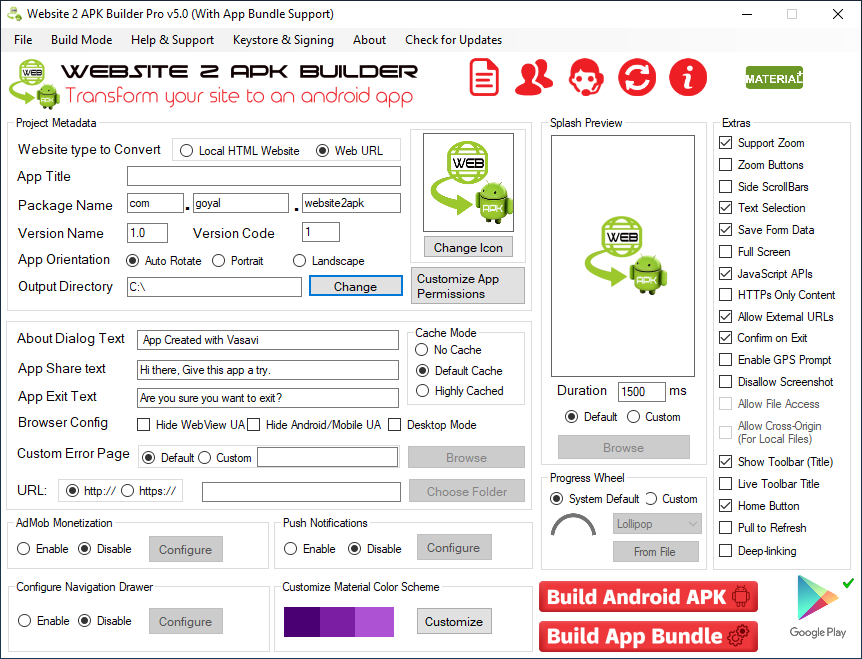Screen dimensions: 862x659
Task: Enable the Disallow Screenshot checkbox
Action: [x=726, y=382]
